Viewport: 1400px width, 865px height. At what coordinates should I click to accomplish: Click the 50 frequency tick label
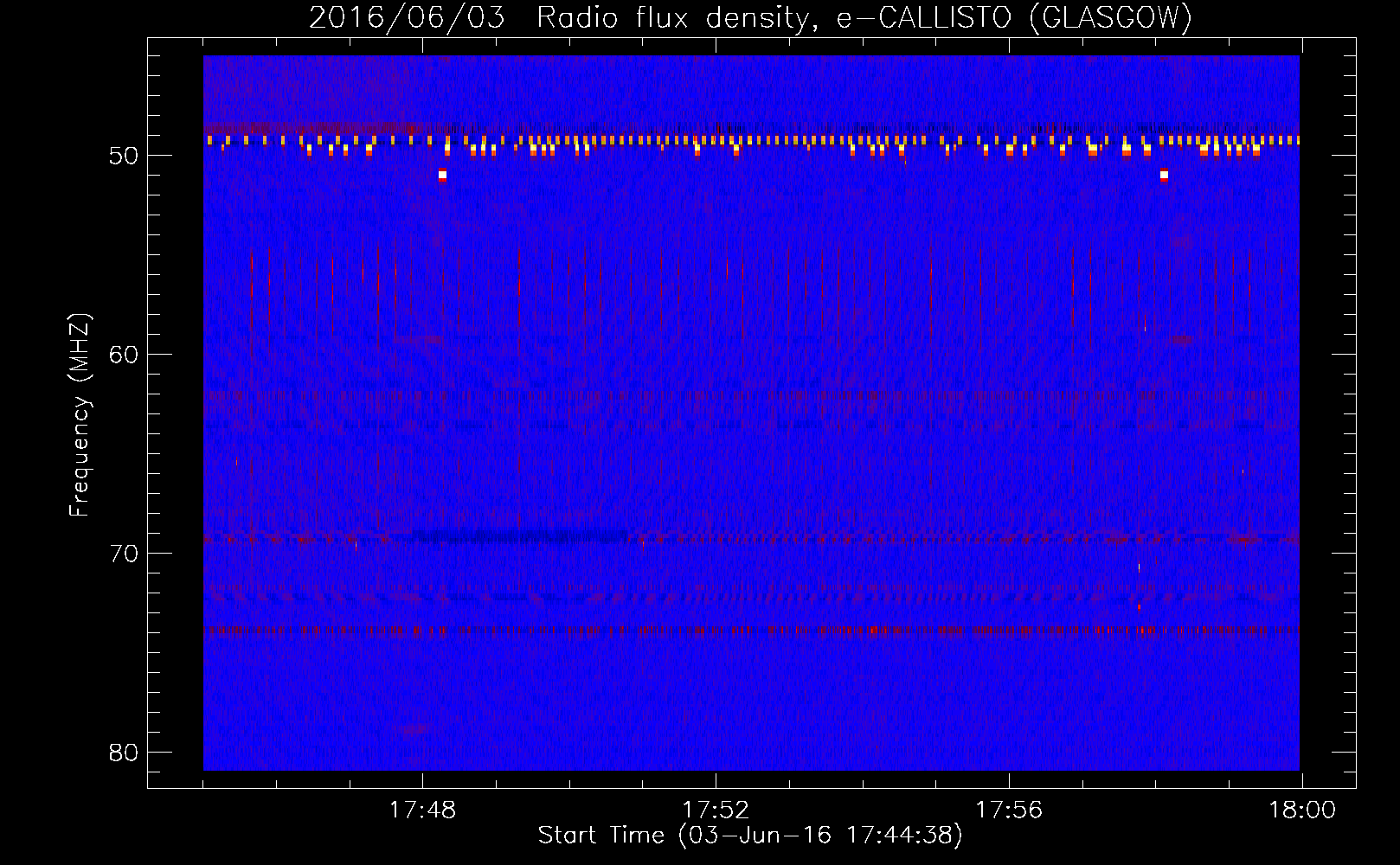pyautogui.click(x=125, y=157)
